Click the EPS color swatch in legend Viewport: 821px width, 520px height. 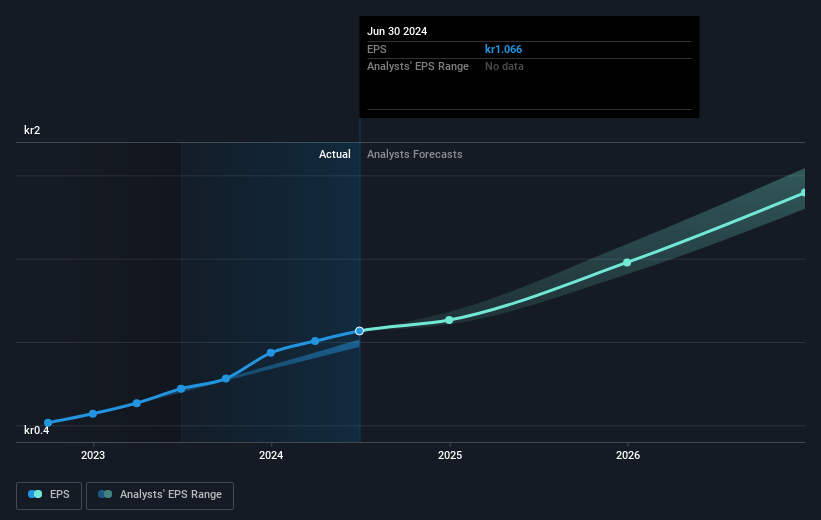point(35,494)
